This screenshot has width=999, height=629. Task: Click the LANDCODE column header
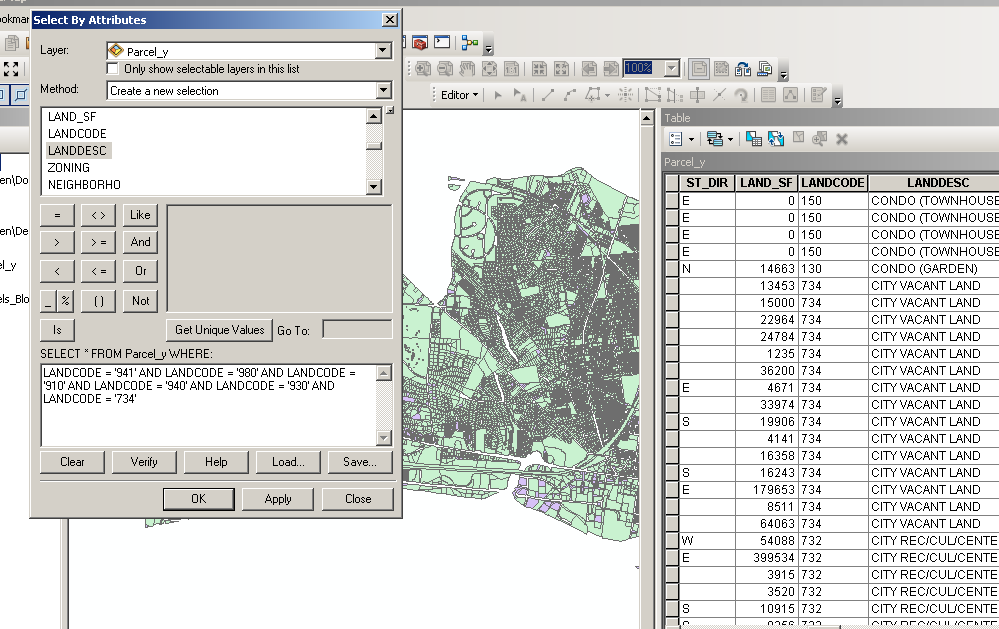[833, 183]
